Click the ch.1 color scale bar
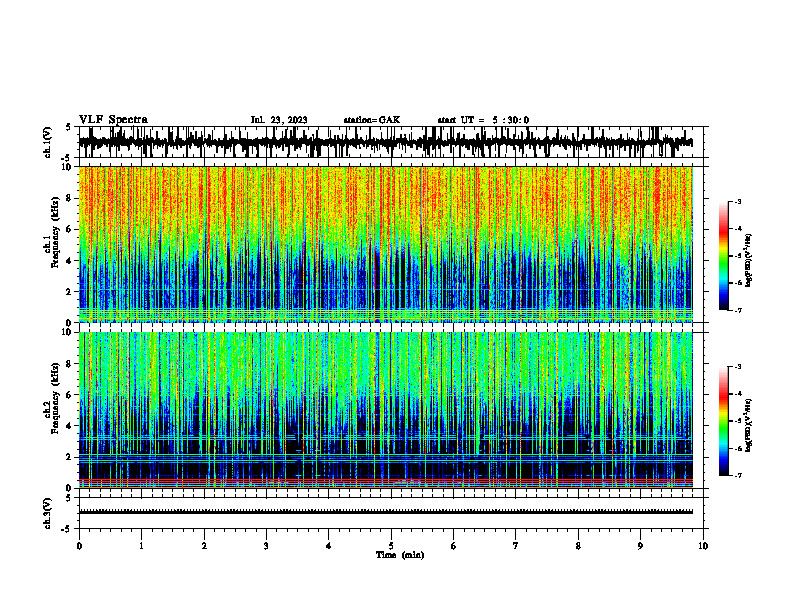792x612 pixels. 724,256
